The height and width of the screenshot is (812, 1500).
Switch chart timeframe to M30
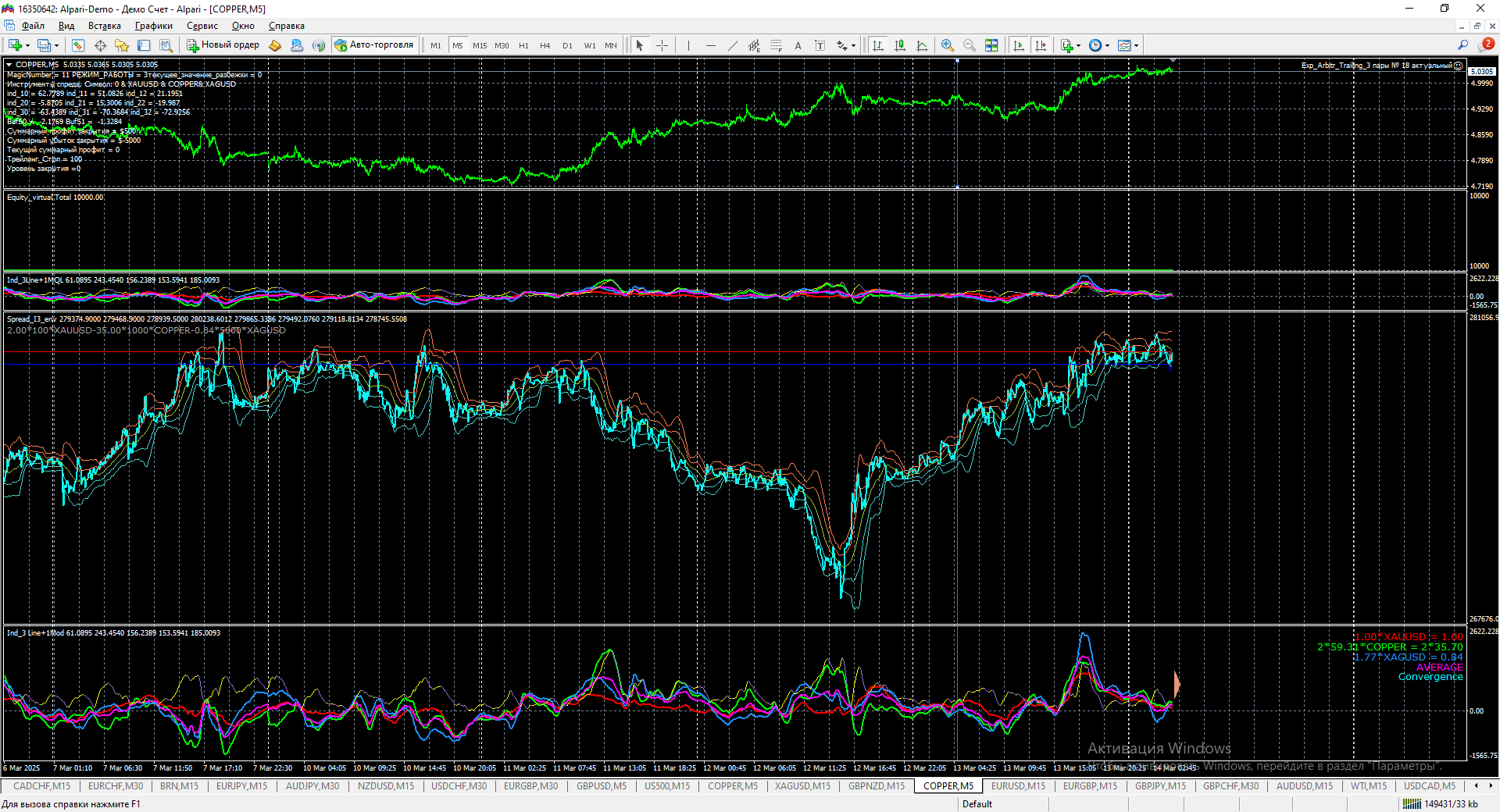click(502, 45)
